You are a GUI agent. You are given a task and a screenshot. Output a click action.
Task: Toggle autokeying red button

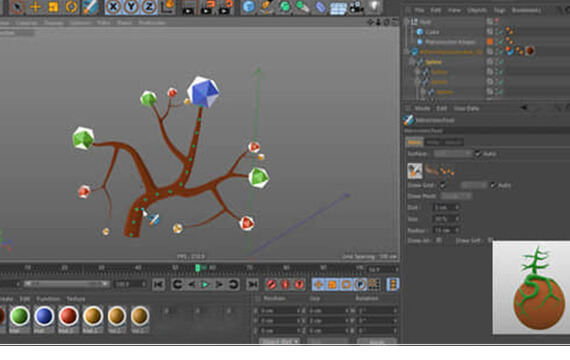(x=285, y=284)
